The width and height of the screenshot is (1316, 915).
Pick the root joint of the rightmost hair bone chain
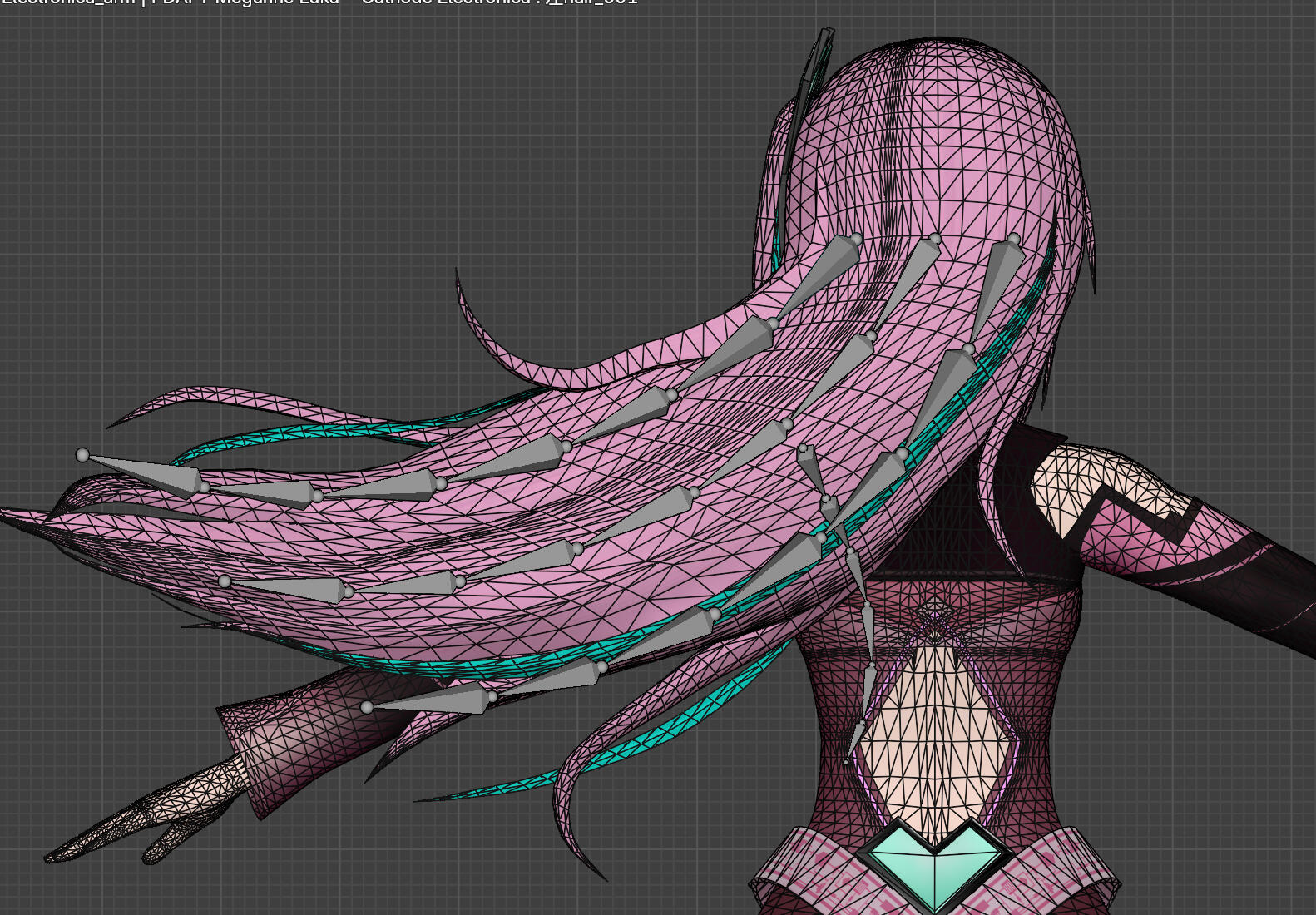coord(1013,240)
